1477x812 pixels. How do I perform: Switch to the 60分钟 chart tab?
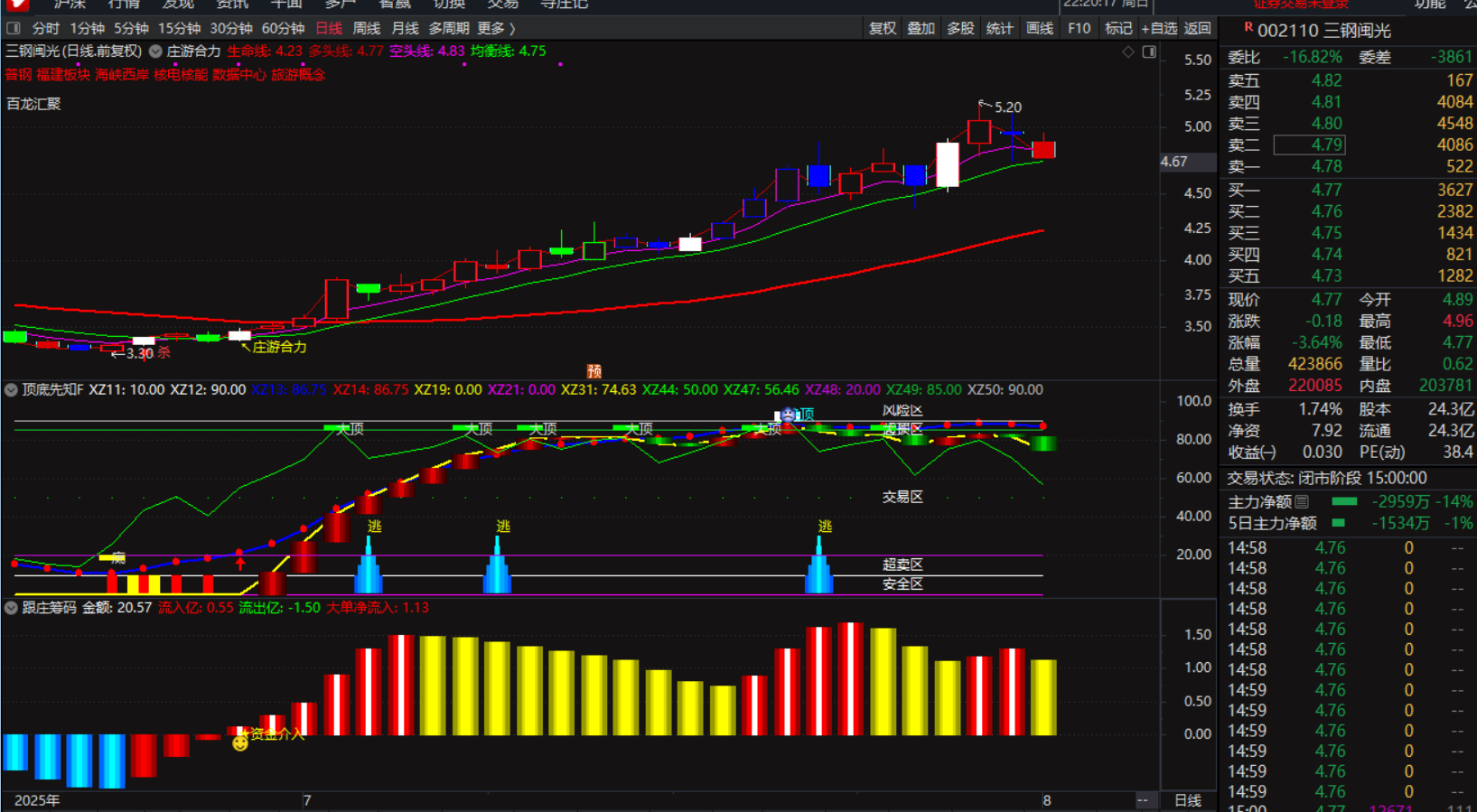coord(283,29)
